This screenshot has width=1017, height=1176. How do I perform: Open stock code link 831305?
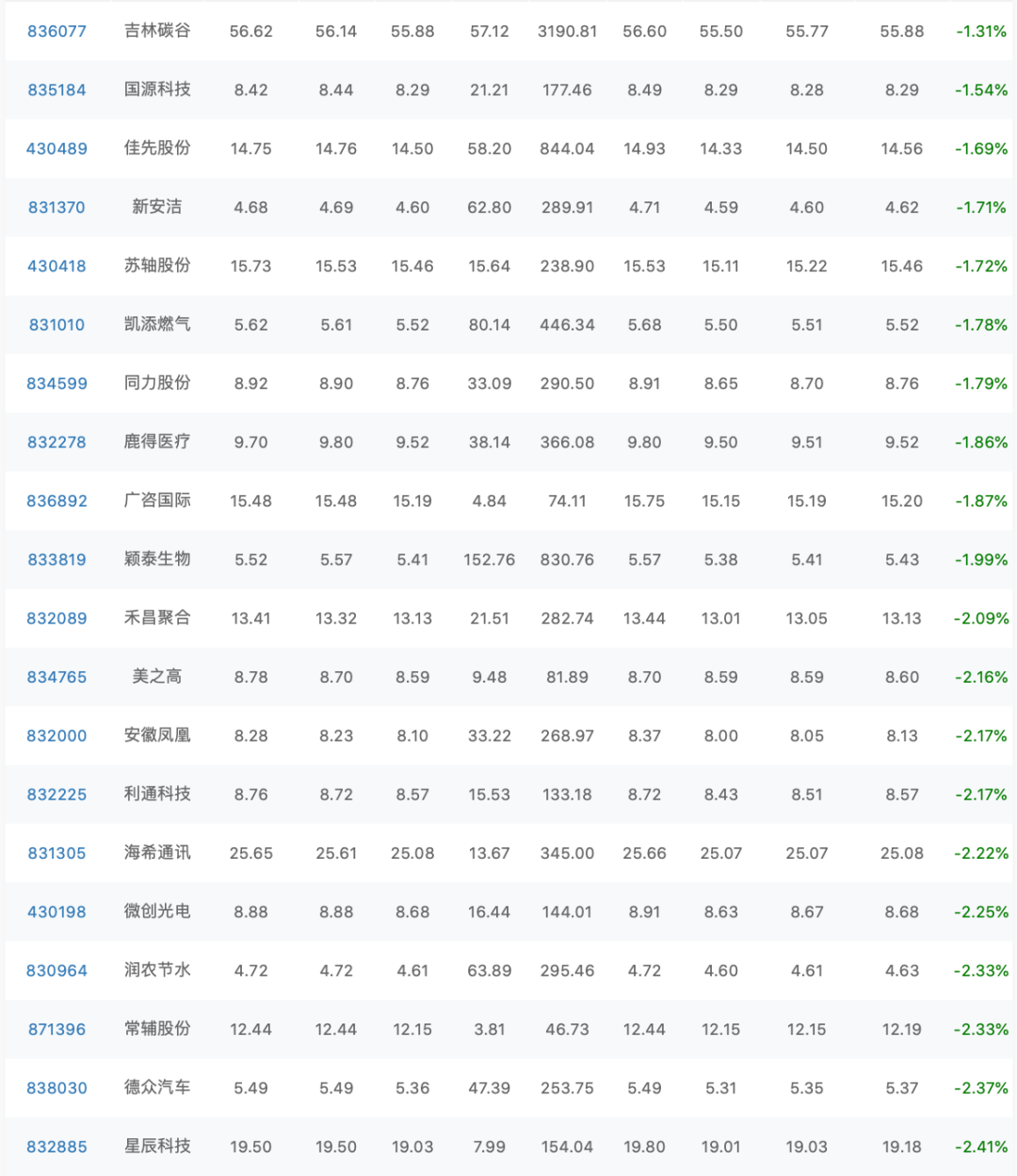pyautogui.click(x=56, y=853)
